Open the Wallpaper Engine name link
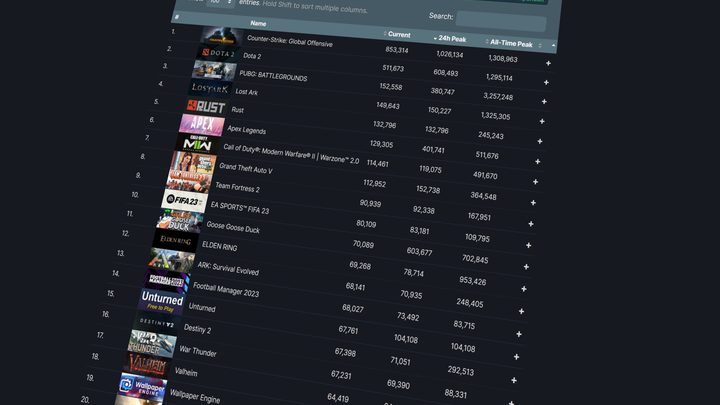This screenshot has width=720, height=405. tap(195, 395)
